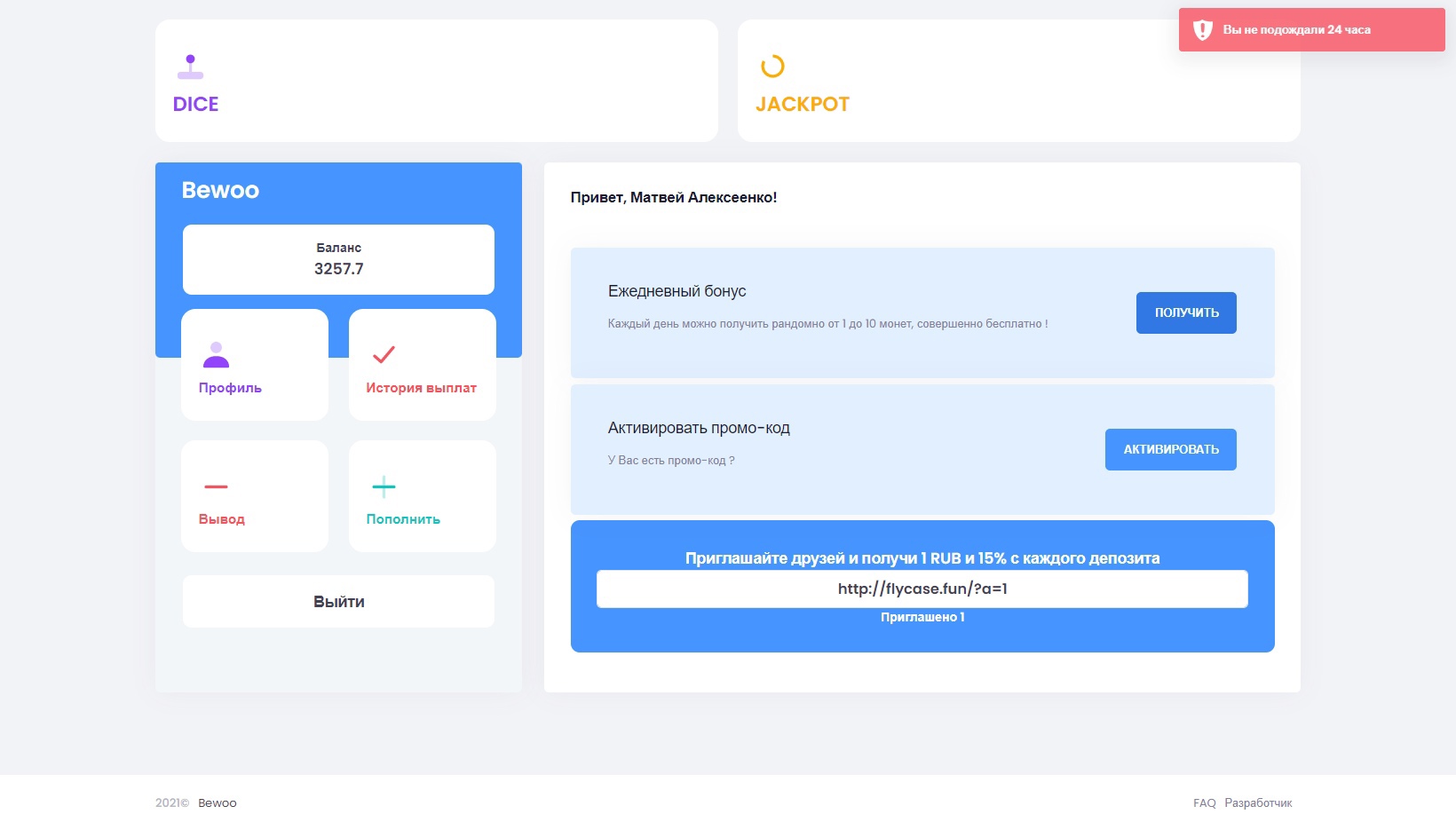Click the red checkmark payout history icon
Viewport: 1456px width, 830px height.
point(384,355)
